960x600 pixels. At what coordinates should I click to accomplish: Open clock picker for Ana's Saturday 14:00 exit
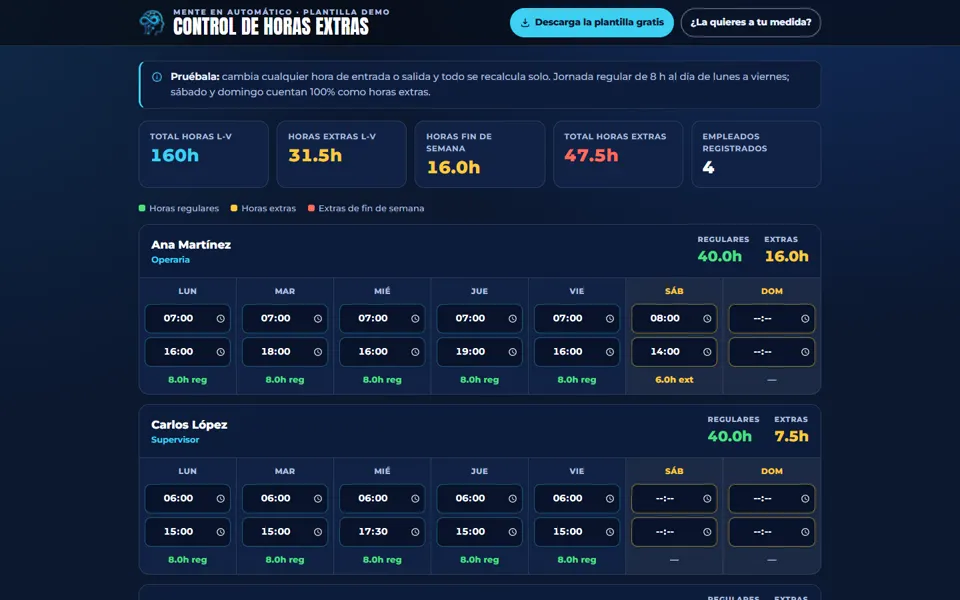click(707, 352)
